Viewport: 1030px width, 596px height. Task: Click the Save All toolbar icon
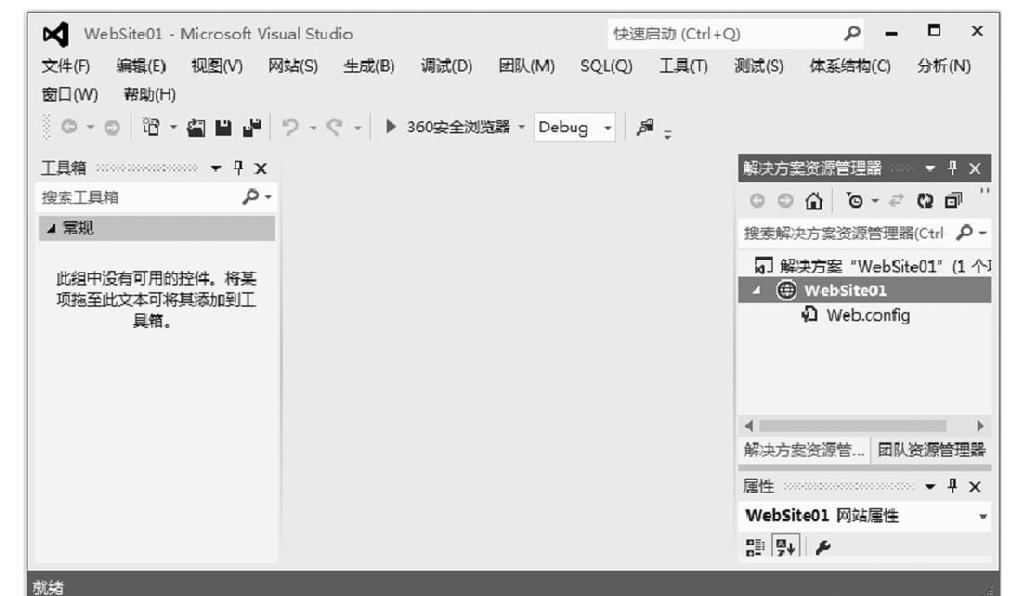(252, 127)
